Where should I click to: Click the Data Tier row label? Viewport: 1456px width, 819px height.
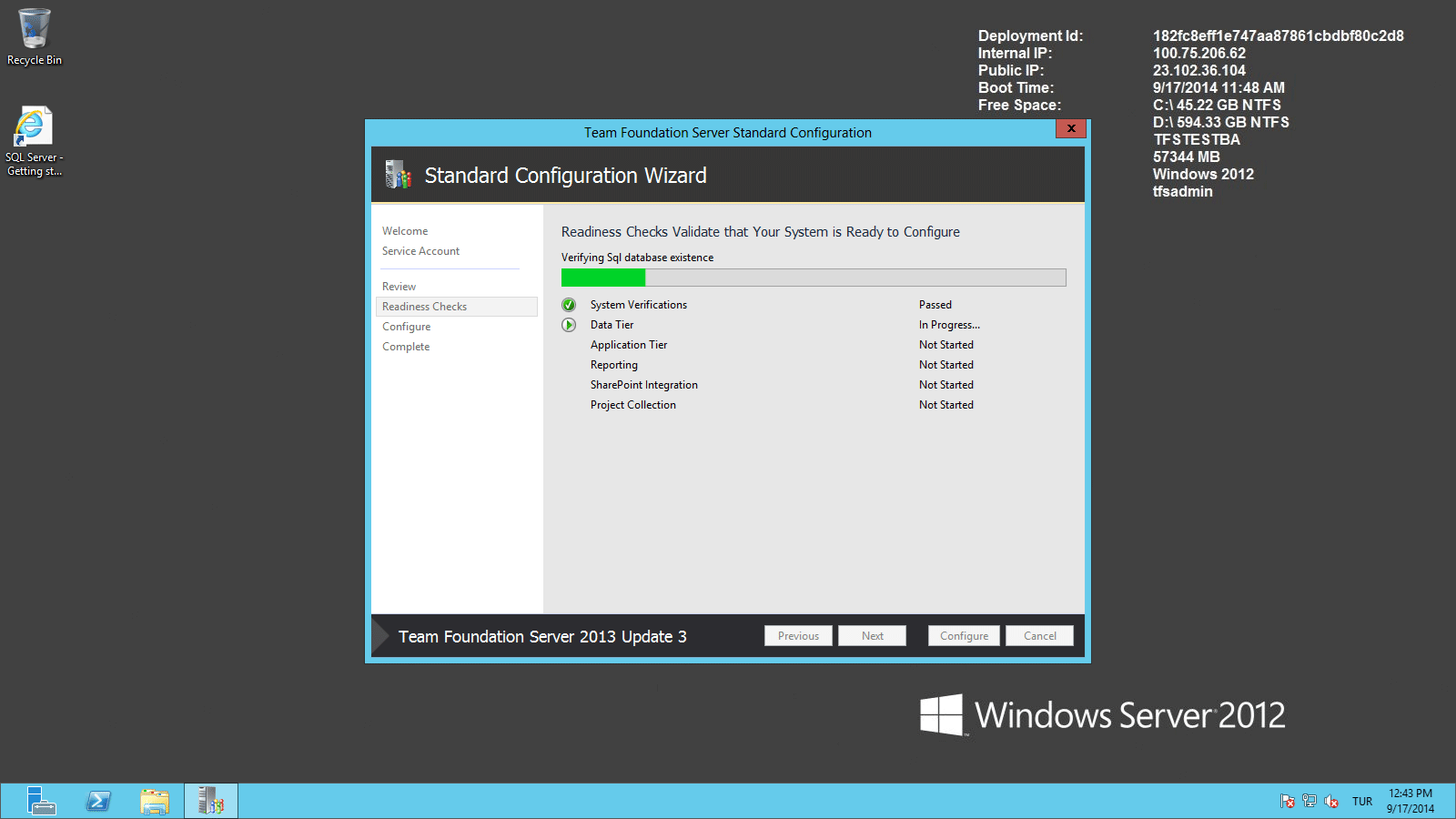[612, 325]
